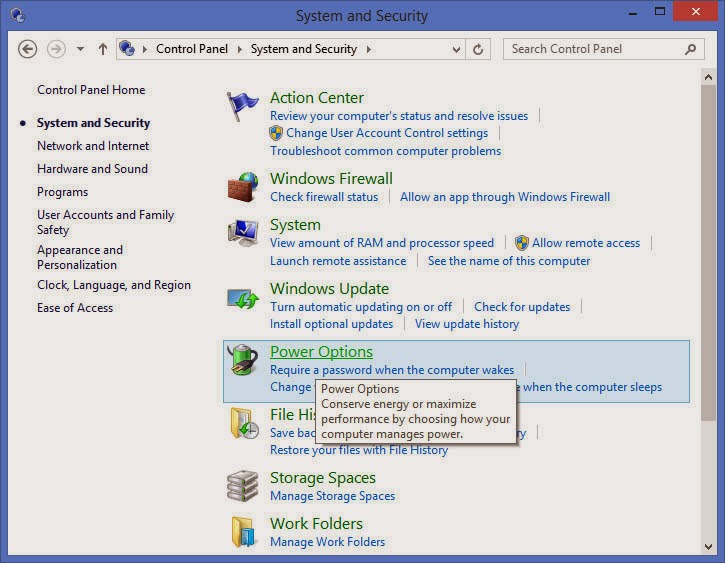Image resolution: width=725 pixels, height=563 pixels.
Task: Expand chevron after Control Panel breadcrumb
Action: tap(240, 49)
